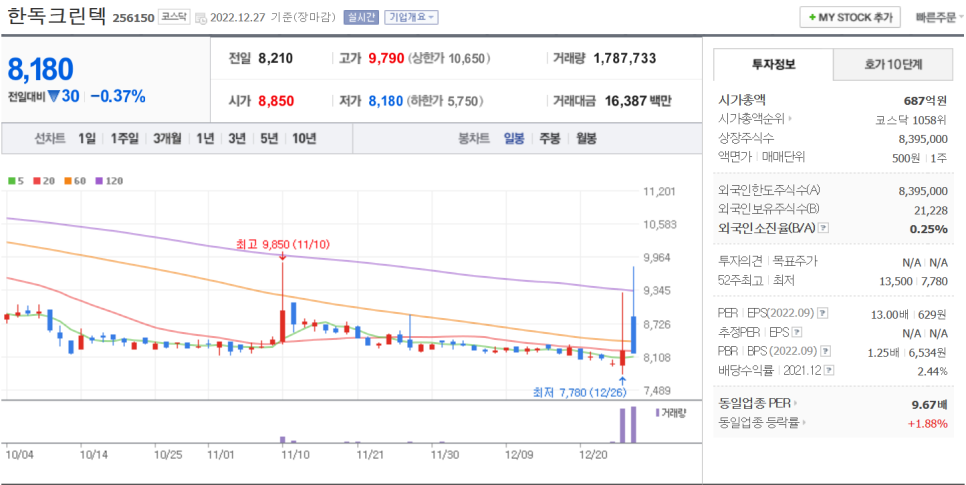Select the 일봉 daily candle chart
This screenshot has width=966, height=485.
pyautogui.click(x=514, y=139)
